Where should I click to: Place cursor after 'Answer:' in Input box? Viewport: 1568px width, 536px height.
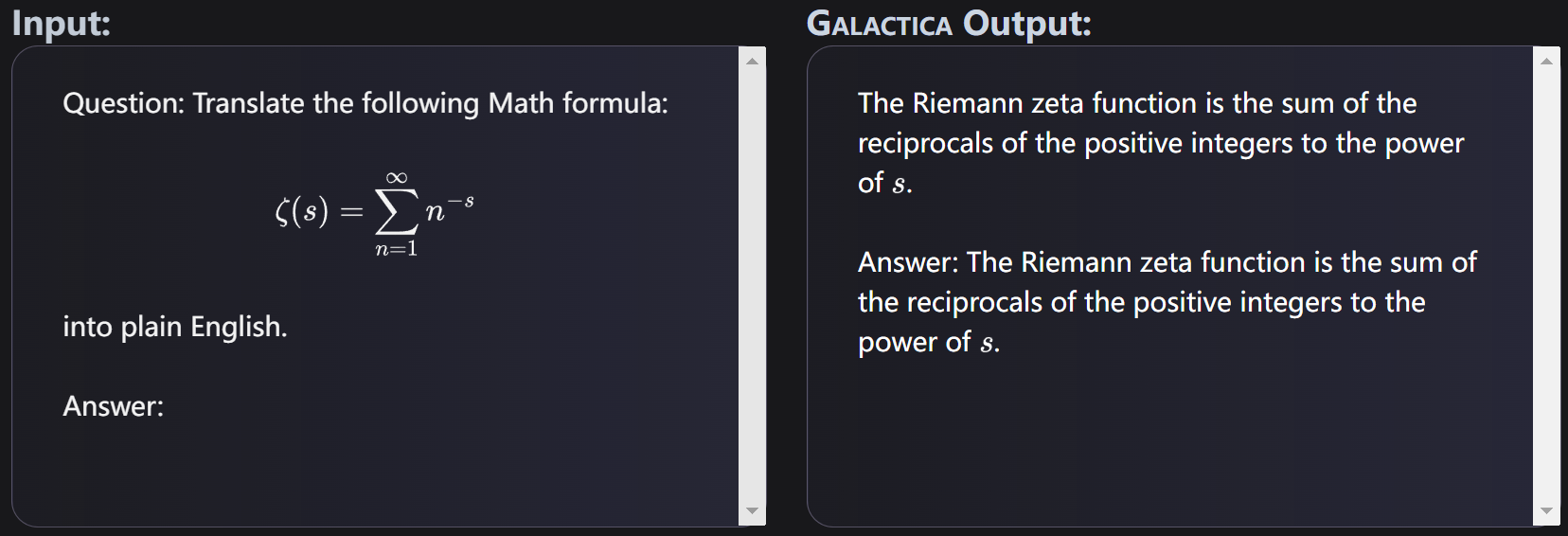(x=167, y=406)
